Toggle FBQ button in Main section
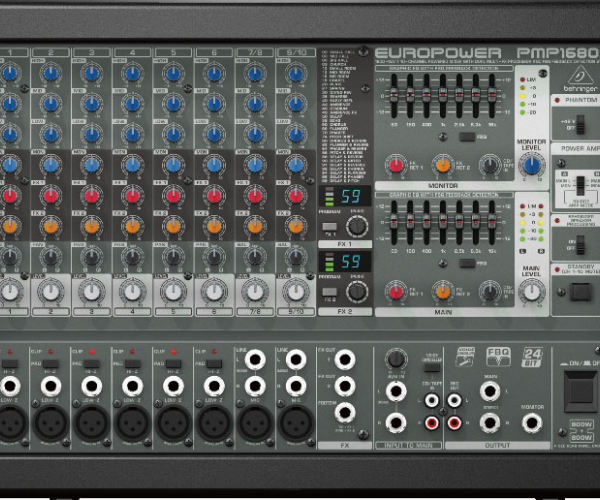The height and width of the screenshot is (500, 600). [x=467, y=263]
